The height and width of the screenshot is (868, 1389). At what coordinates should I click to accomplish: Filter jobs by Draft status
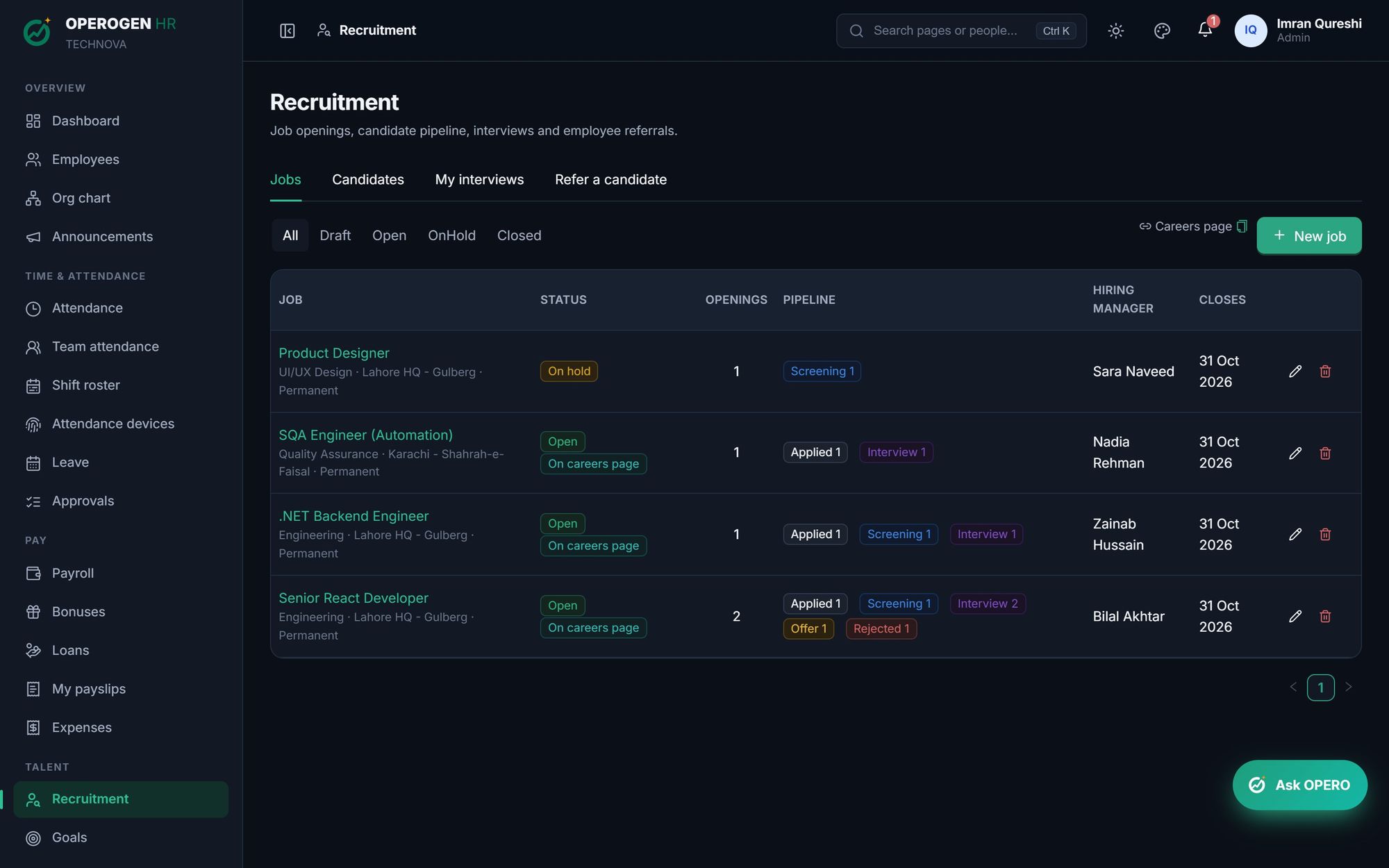[x=335, y=235]
